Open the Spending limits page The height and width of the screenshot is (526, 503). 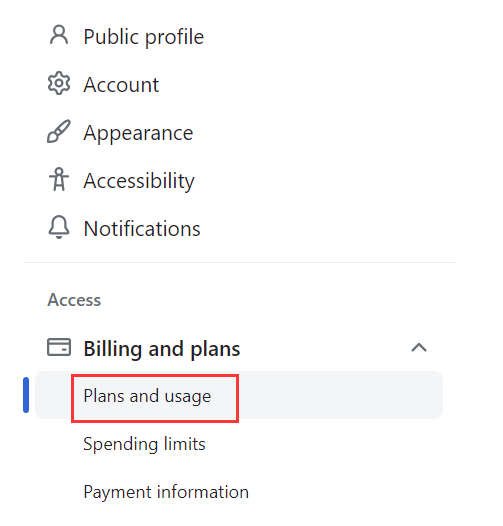[144, 444]
